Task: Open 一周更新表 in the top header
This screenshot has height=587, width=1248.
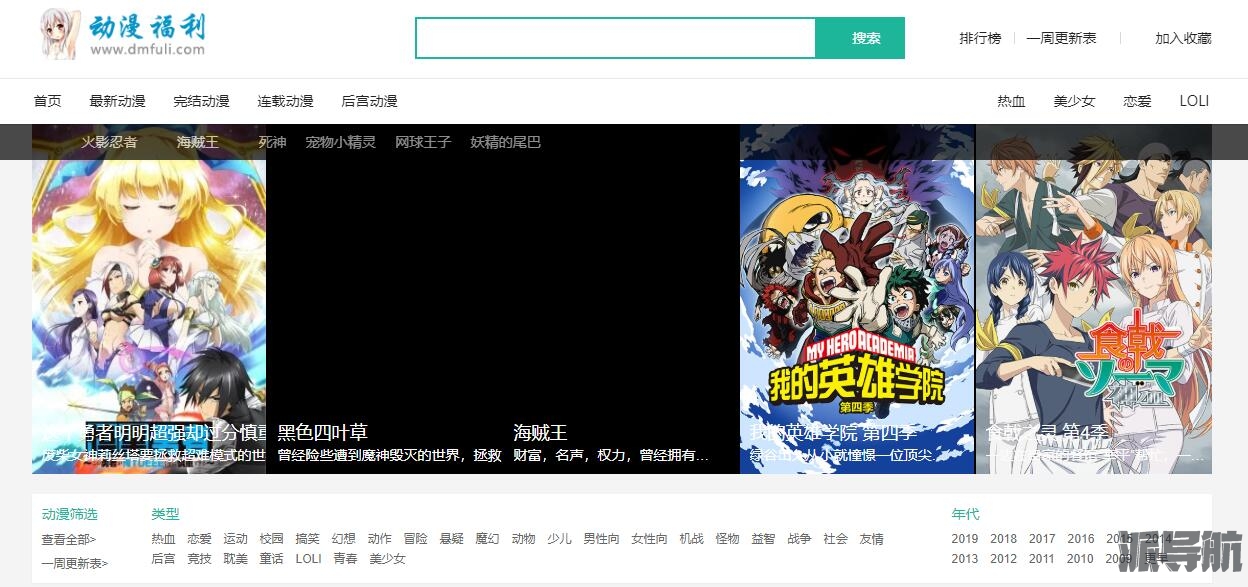Action: click(1061, 38)
